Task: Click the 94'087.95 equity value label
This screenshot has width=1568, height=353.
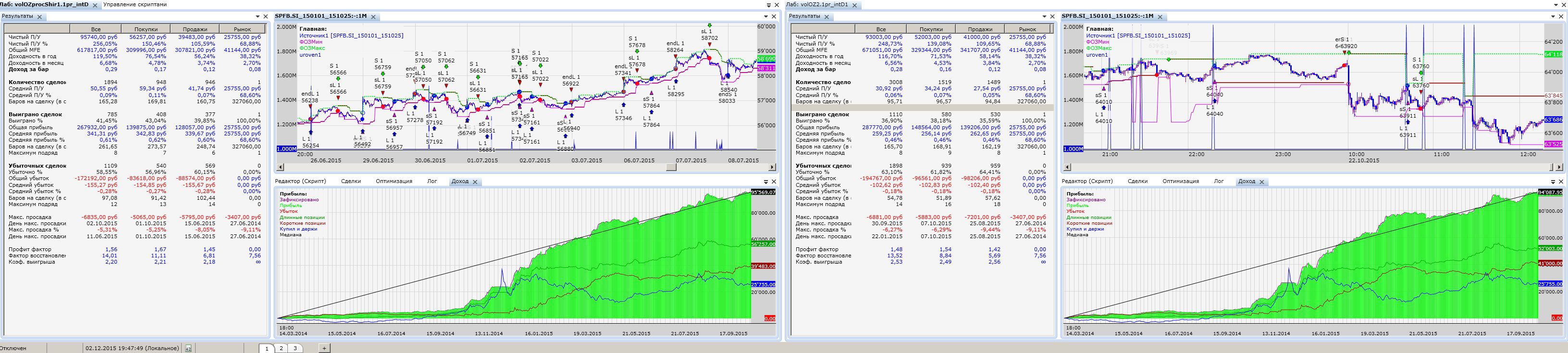Action: click(1550, 192)
